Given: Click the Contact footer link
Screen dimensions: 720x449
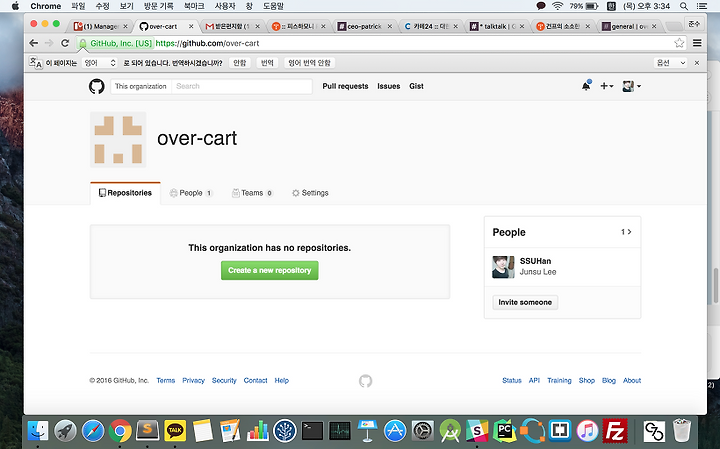Looking at the screenshot, I should [255, 381].
